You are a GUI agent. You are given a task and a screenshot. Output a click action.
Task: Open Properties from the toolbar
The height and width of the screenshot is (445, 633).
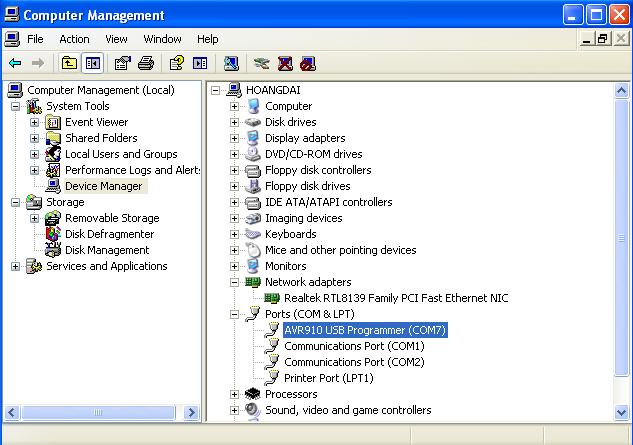coord(123,63)
